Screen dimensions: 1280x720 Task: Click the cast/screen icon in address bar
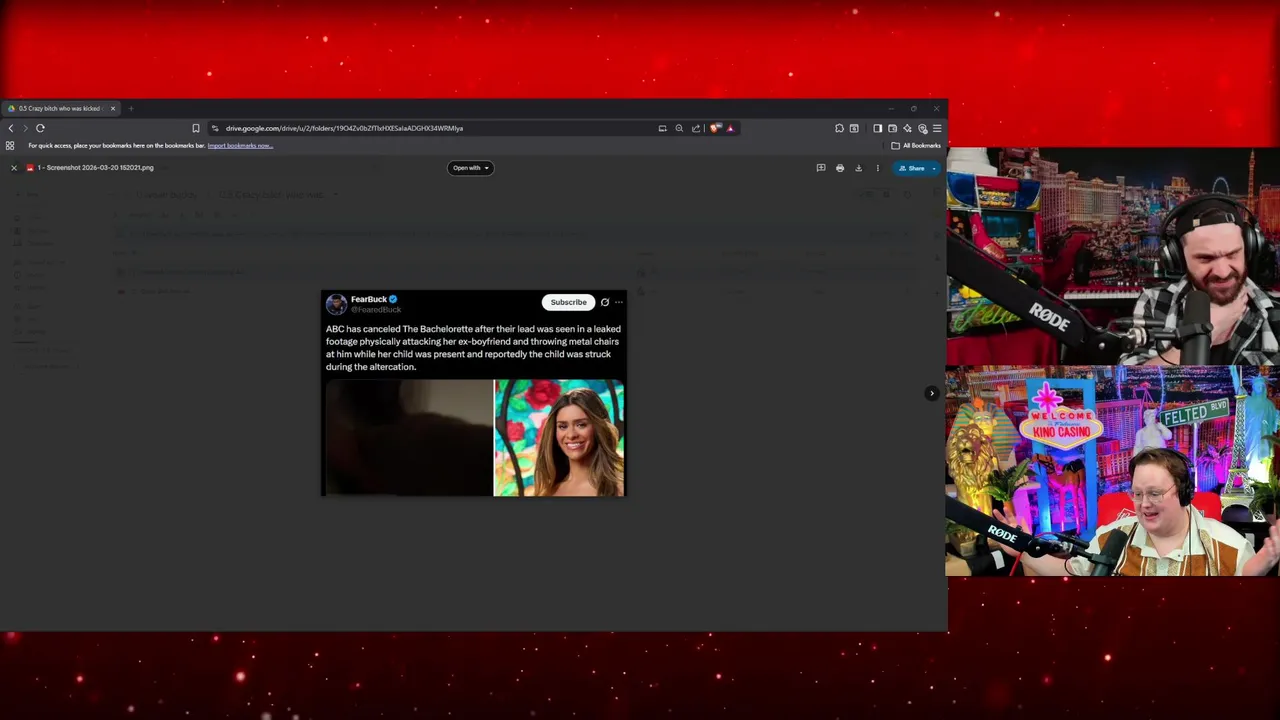coord(662,128)
